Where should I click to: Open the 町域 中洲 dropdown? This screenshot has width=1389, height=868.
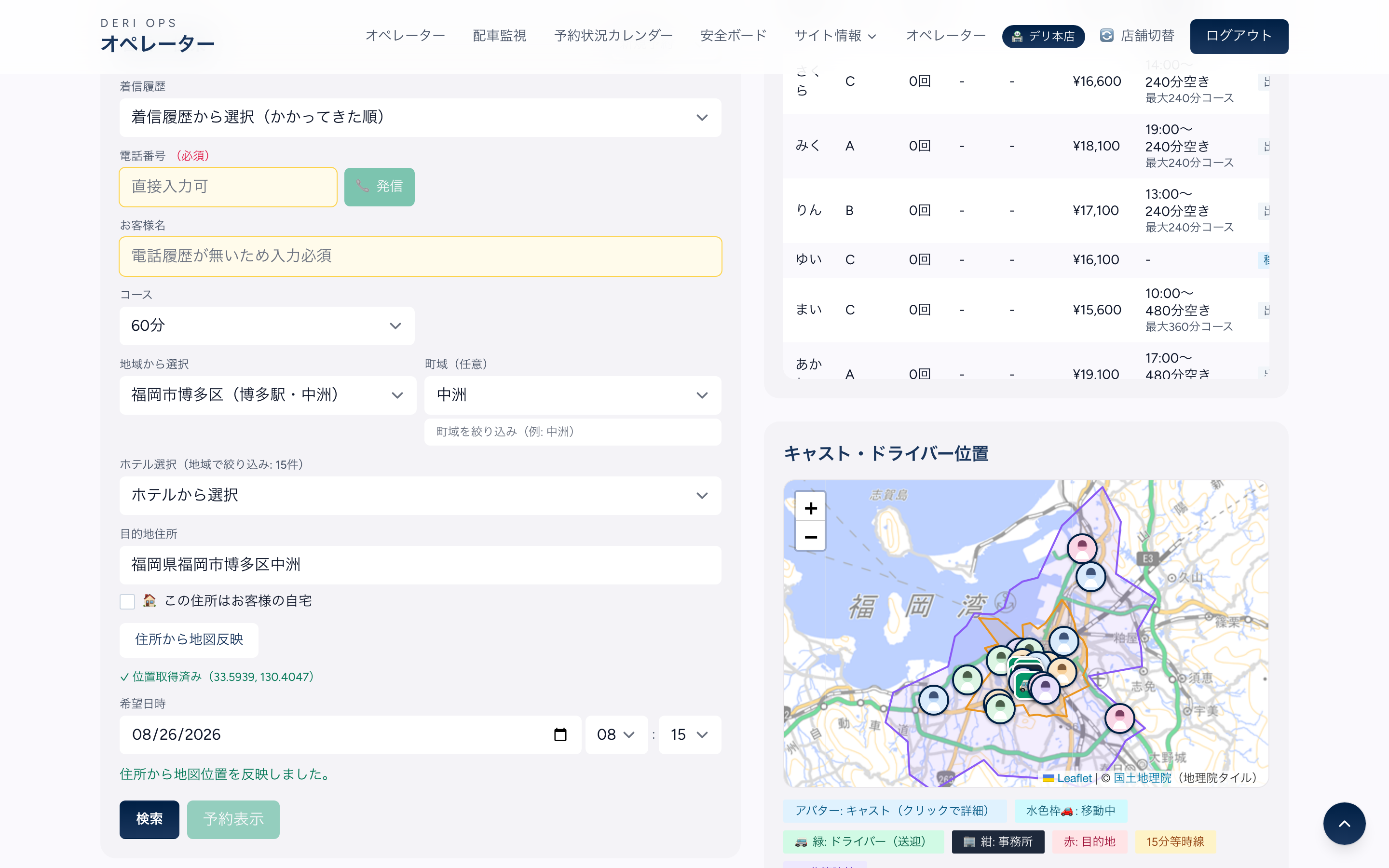[572, 395]
